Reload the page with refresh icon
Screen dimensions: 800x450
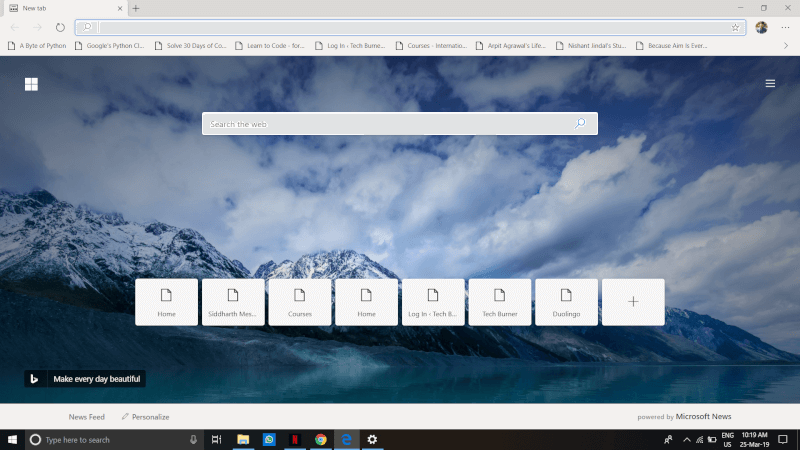coord(60,28)
